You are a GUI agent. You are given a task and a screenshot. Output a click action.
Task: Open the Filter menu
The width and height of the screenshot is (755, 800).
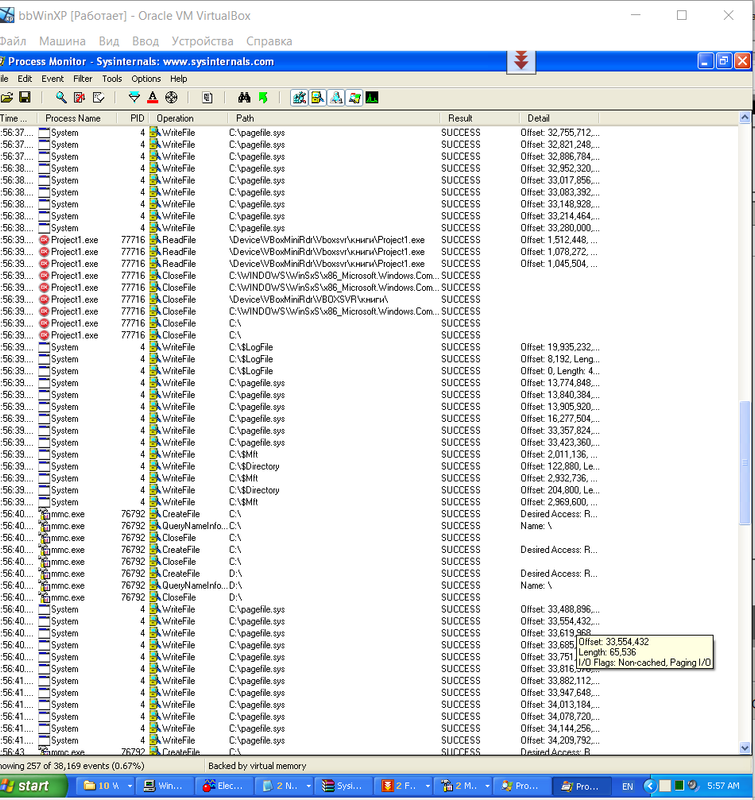(83, 79)
